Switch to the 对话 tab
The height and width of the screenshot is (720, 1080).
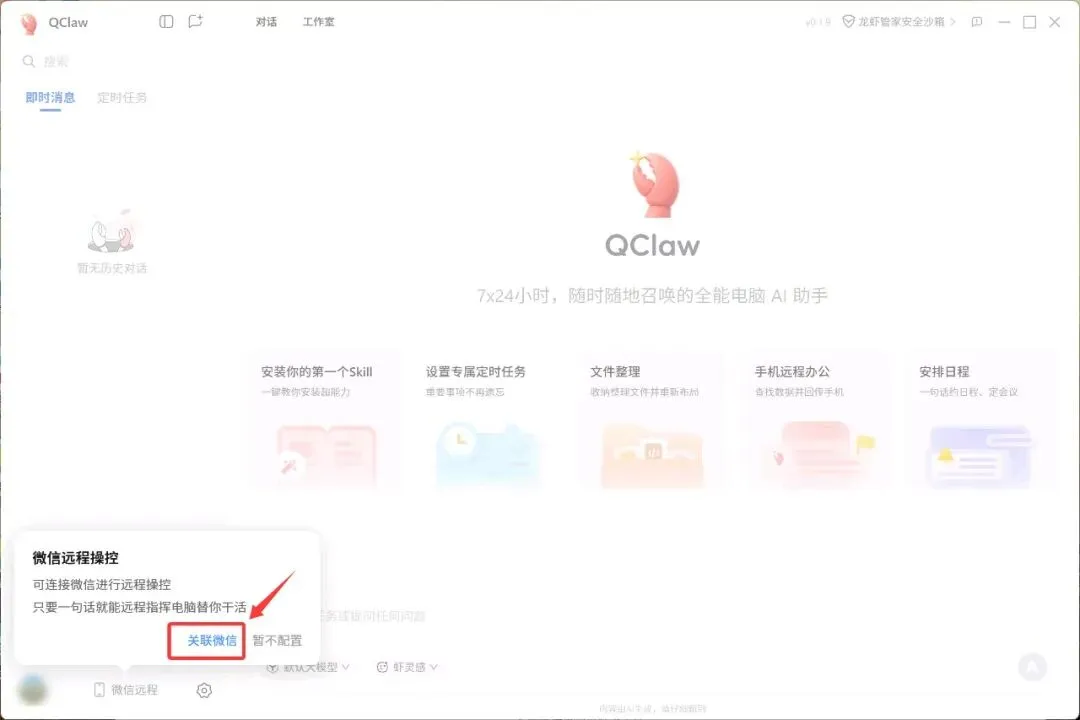tap(267, 22)
